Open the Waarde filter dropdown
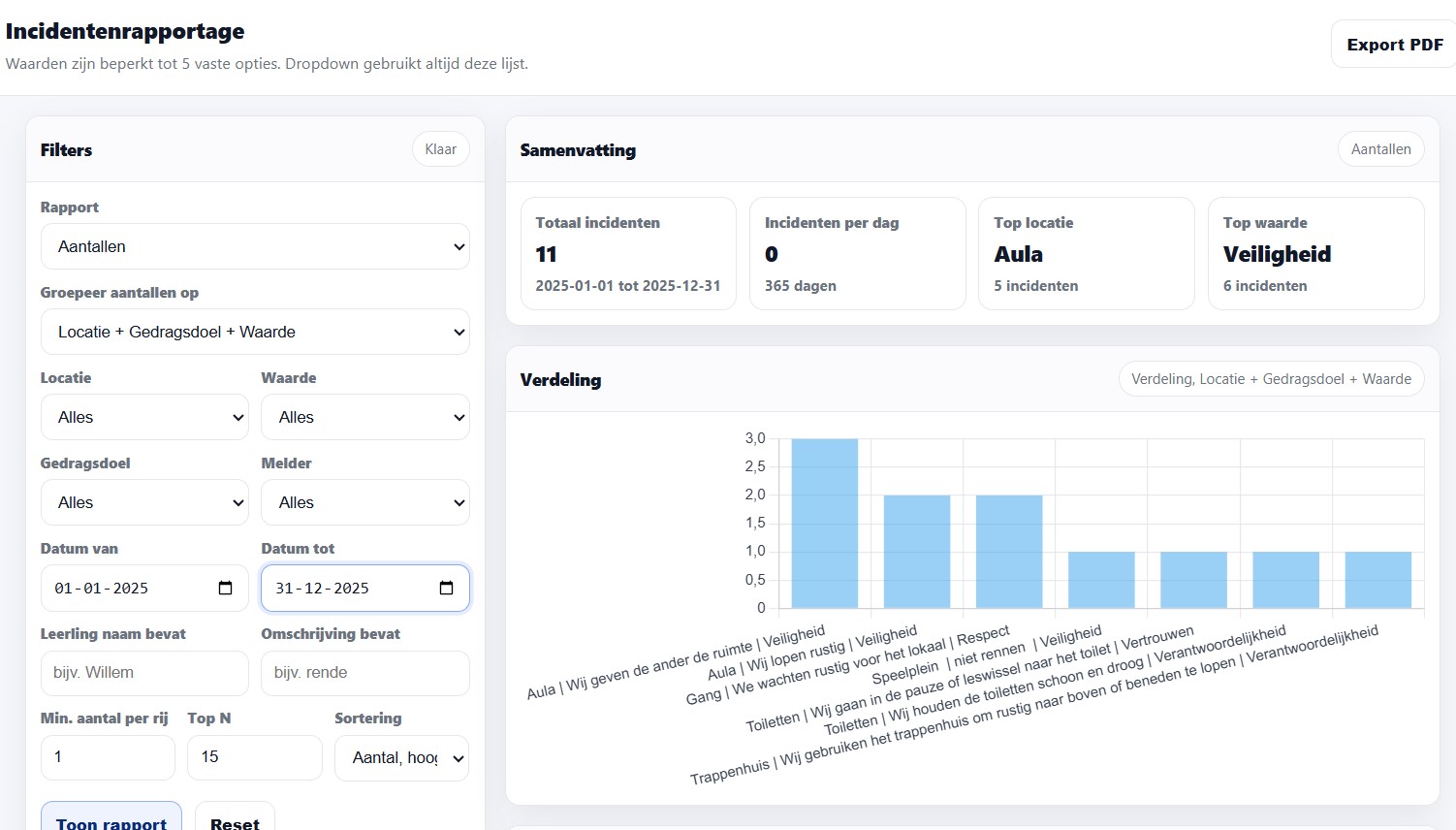Screen dimensions: 1456x830 pyautogui.click(x=364, y=417)
